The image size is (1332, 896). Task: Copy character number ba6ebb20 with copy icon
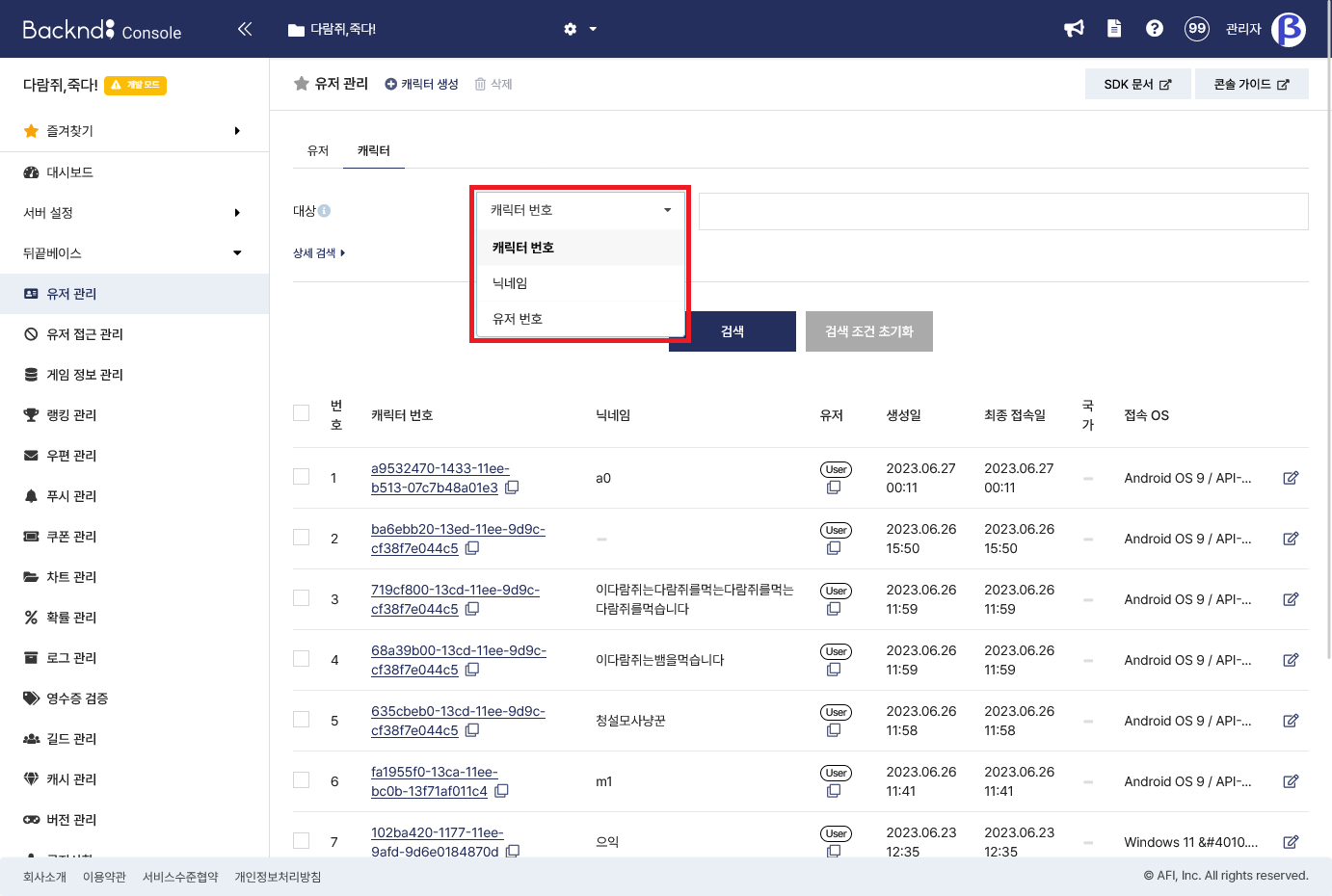[472, 548]
